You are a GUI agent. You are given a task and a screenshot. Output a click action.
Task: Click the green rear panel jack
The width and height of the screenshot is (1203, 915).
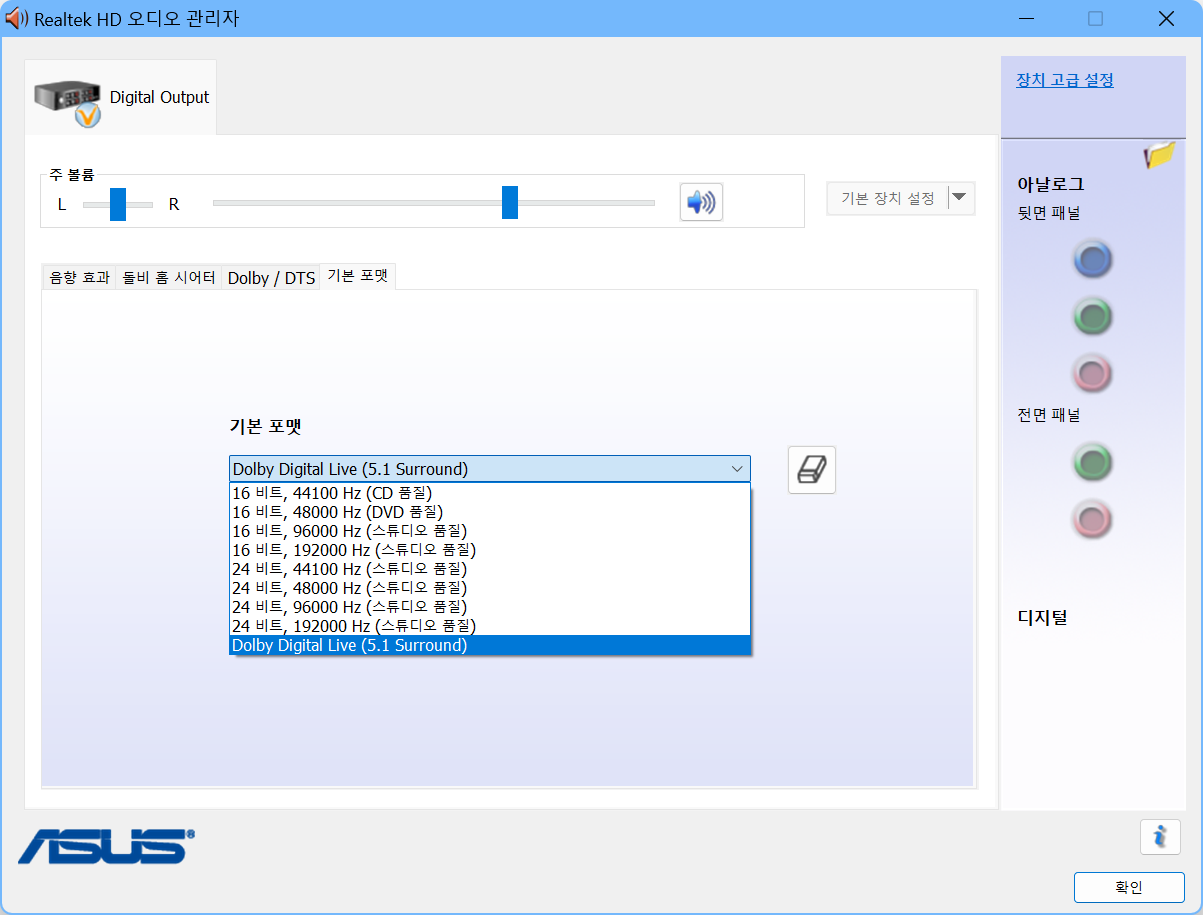click(1093, 317)
